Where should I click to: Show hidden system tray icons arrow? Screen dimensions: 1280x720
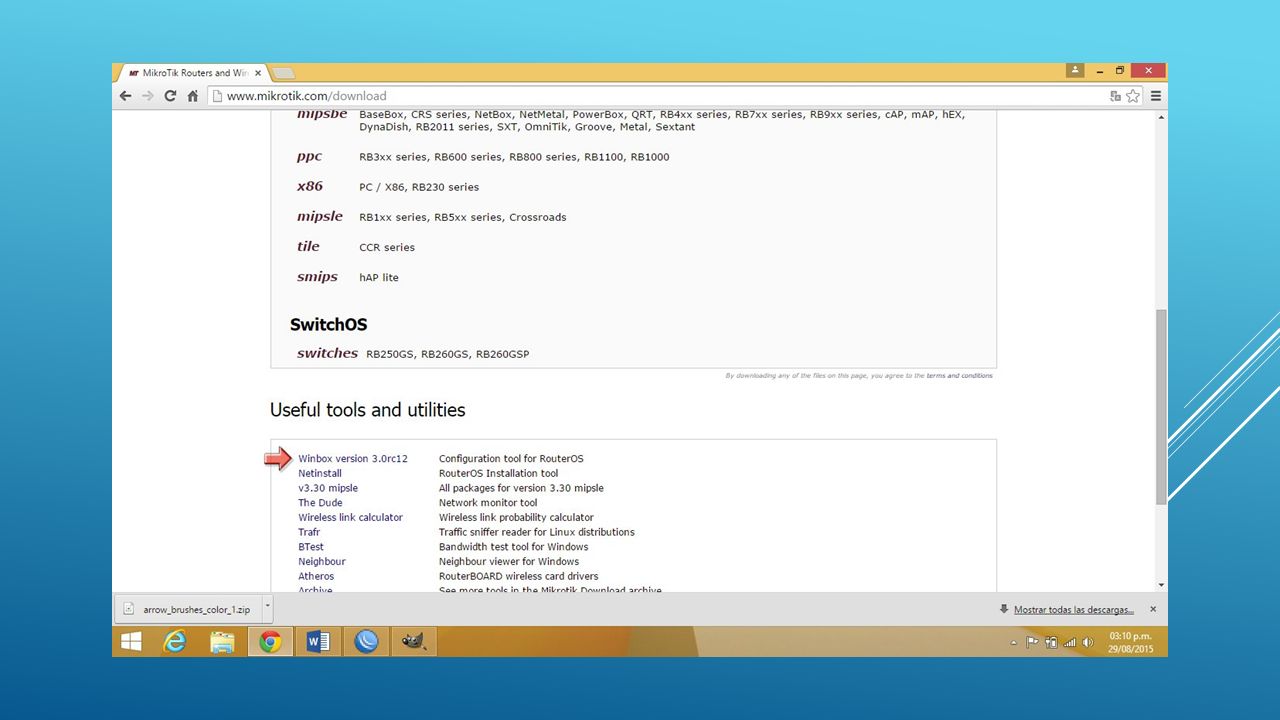pos(1014,643)
